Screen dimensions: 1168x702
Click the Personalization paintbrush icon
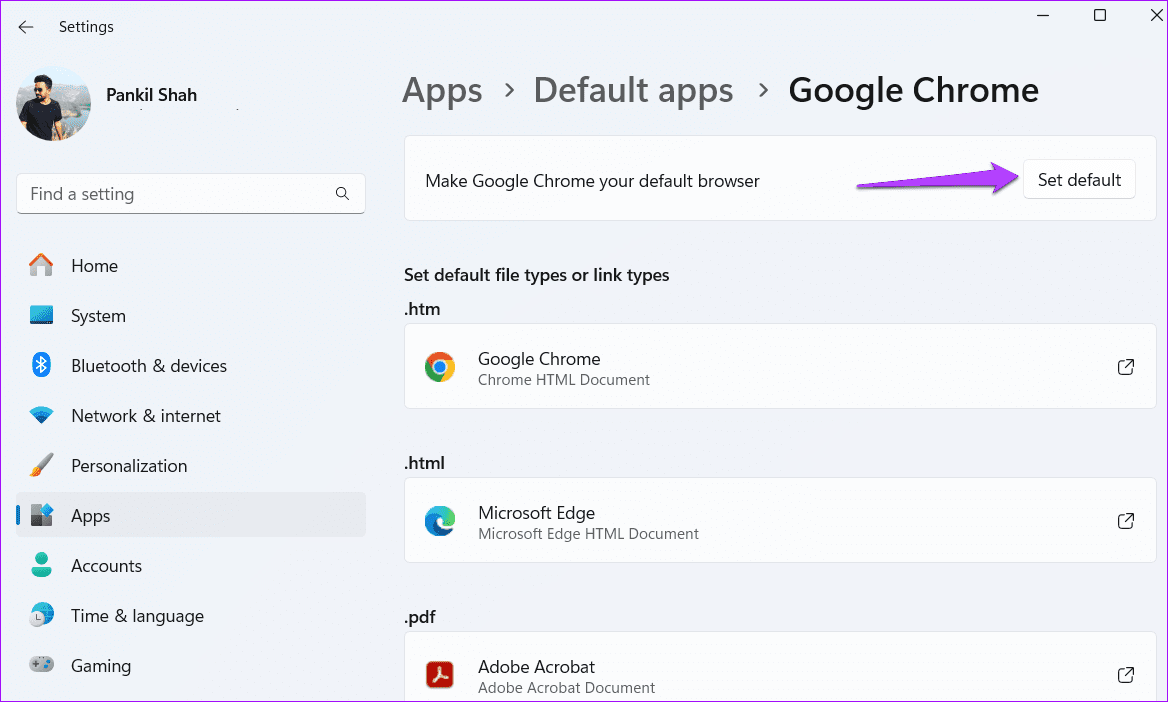coord(41,465)
